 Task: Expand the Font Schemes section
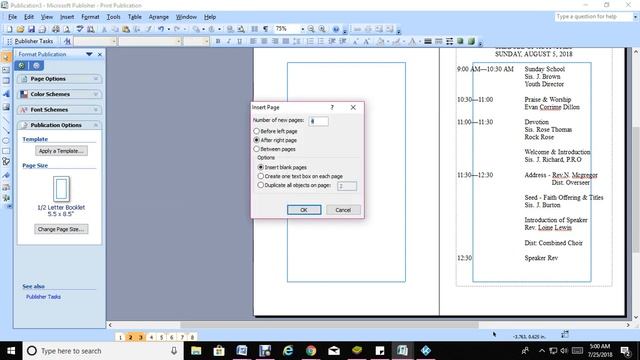59,110
